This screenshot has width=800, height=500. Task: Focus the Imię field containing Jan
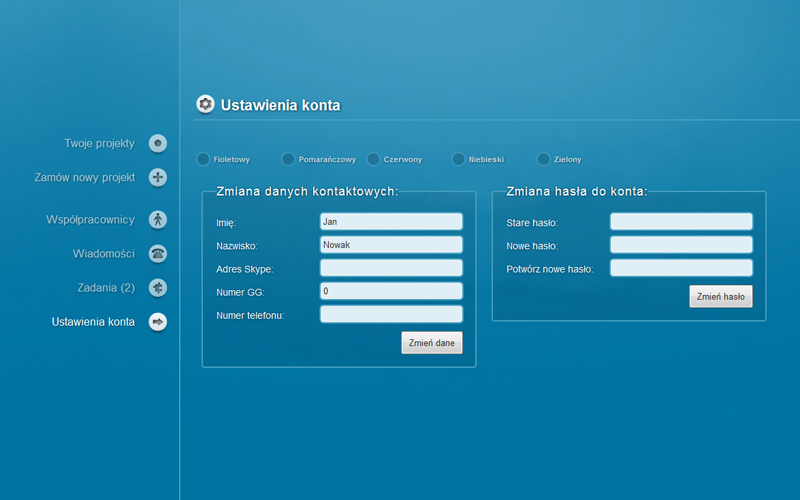pyautogui.click(x=391, y=221)
